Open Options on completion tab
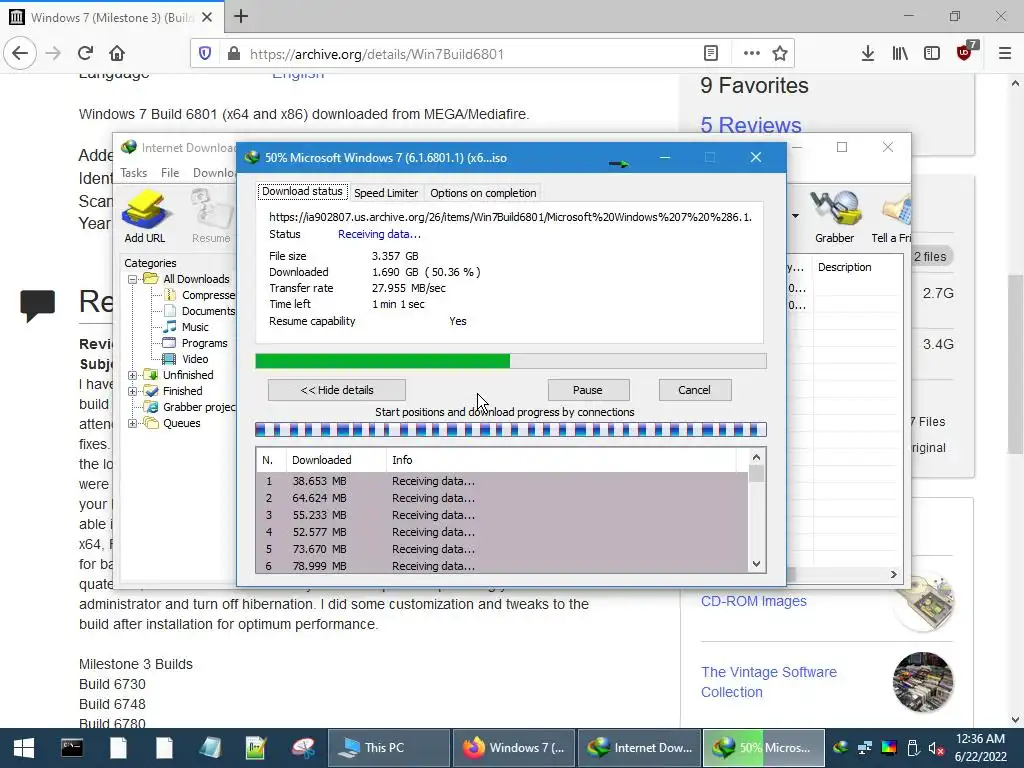The height and width of the screenshot is (768, 1024). [483, 193]
